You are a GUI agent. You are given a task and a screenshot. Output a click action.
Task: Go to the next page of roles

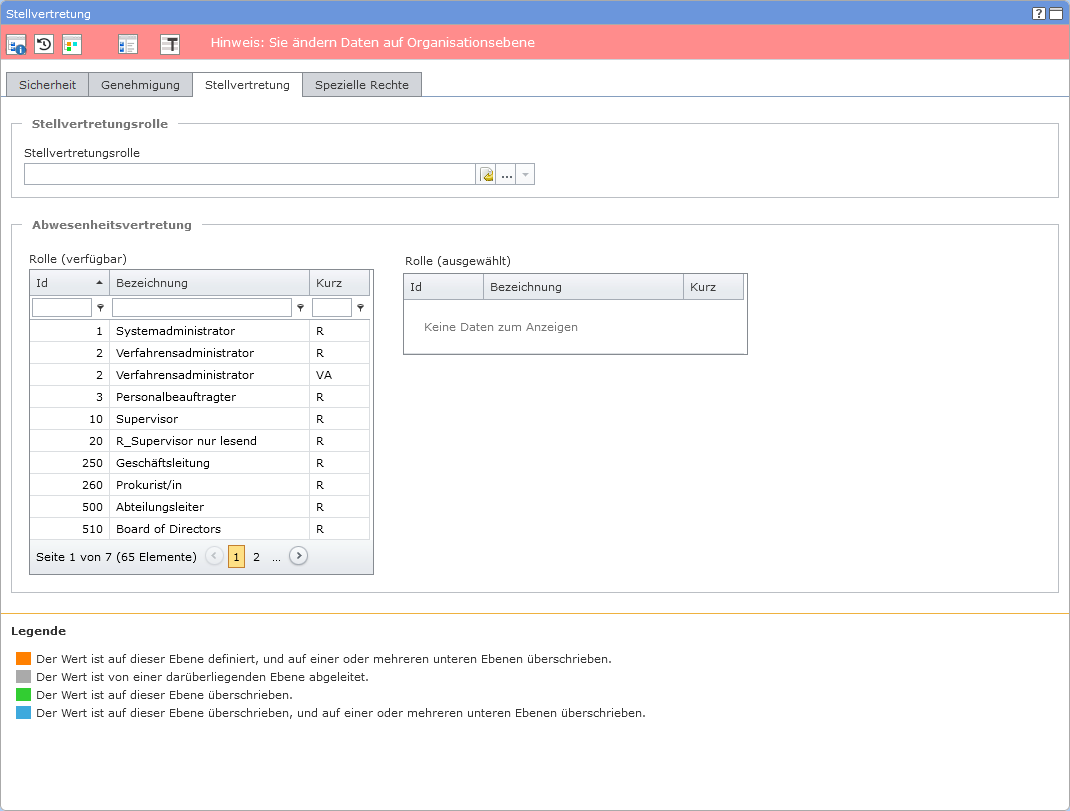click(298, 556)
